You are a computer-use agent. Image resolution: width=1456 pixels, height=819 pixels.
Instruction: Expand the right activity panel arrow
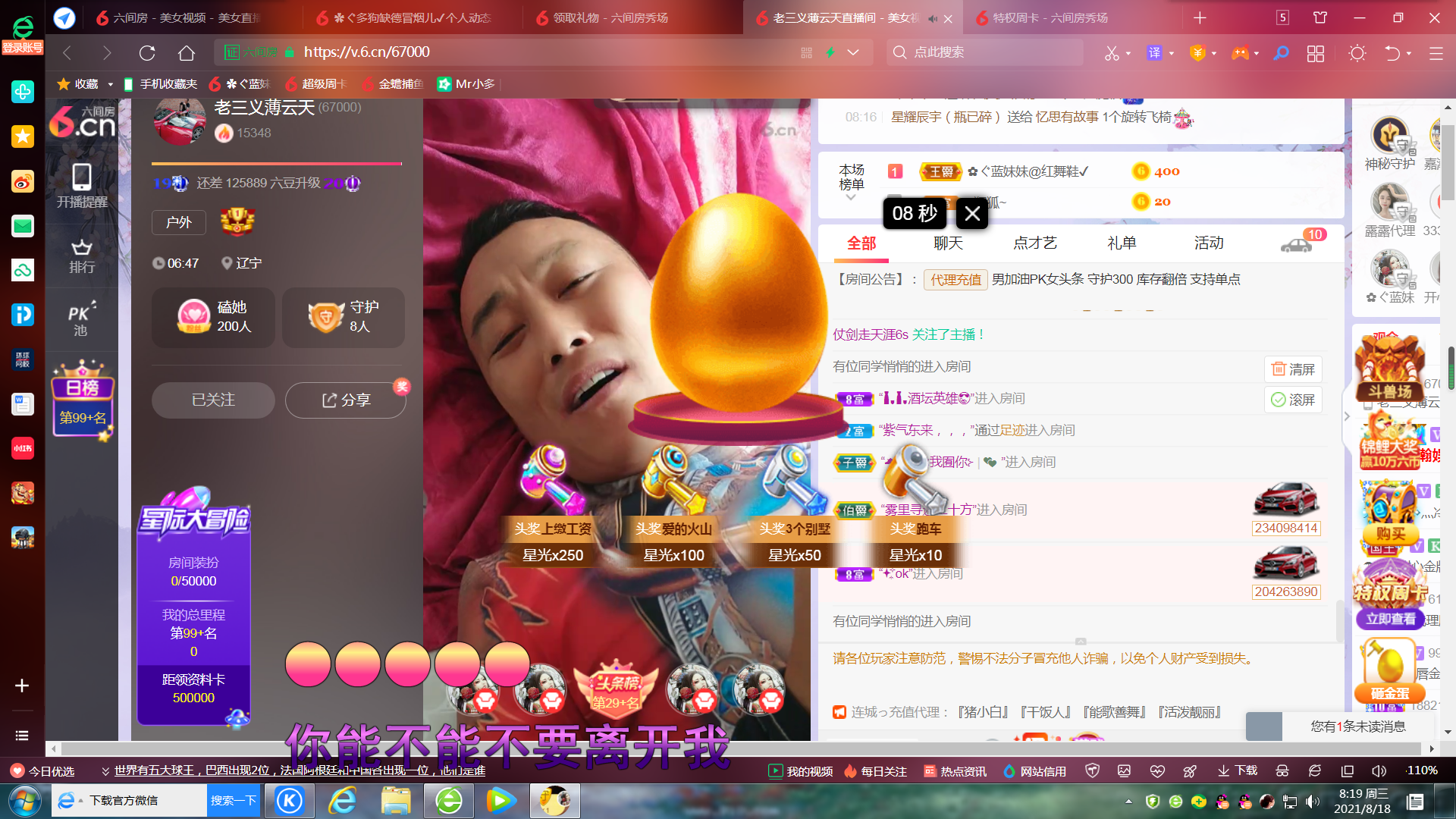1347,416
